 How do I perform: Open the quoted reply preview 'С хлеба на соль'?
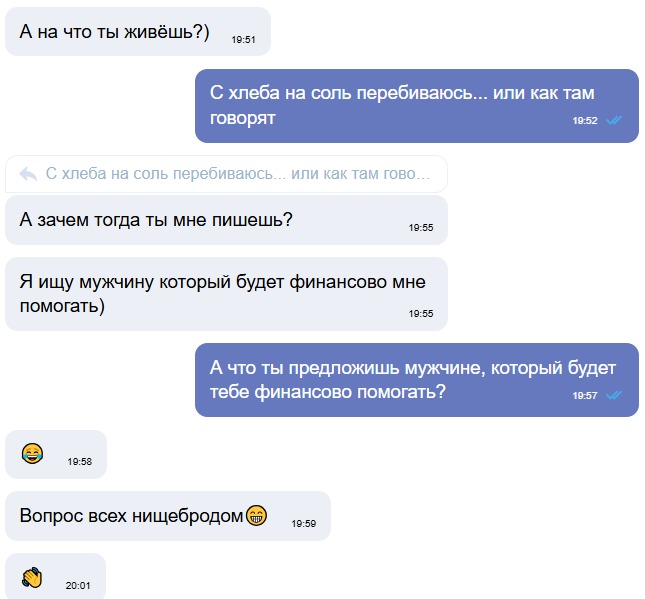(x=238, y=173)
